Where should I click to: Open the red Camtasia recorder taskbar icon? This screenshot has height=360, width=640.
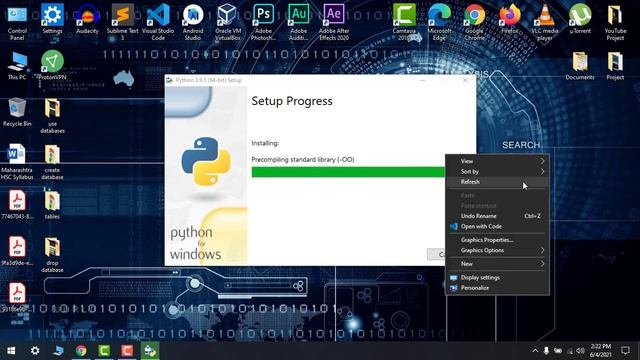127,351
